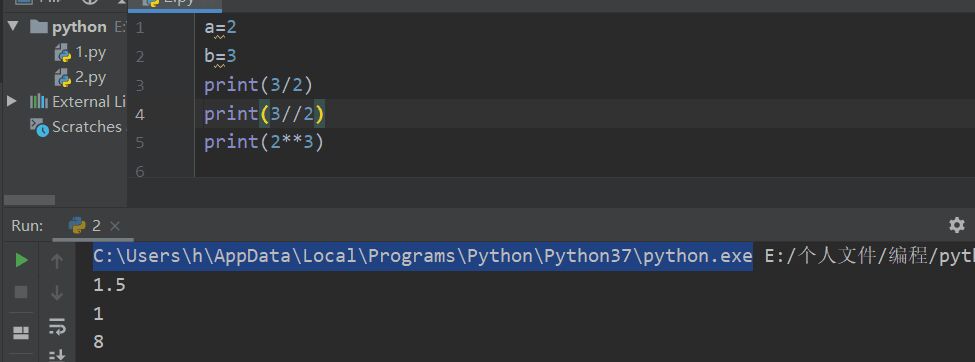Click the Scroll to end icon
Viewport: 975px width, 362px height.
tap(57, 355)
